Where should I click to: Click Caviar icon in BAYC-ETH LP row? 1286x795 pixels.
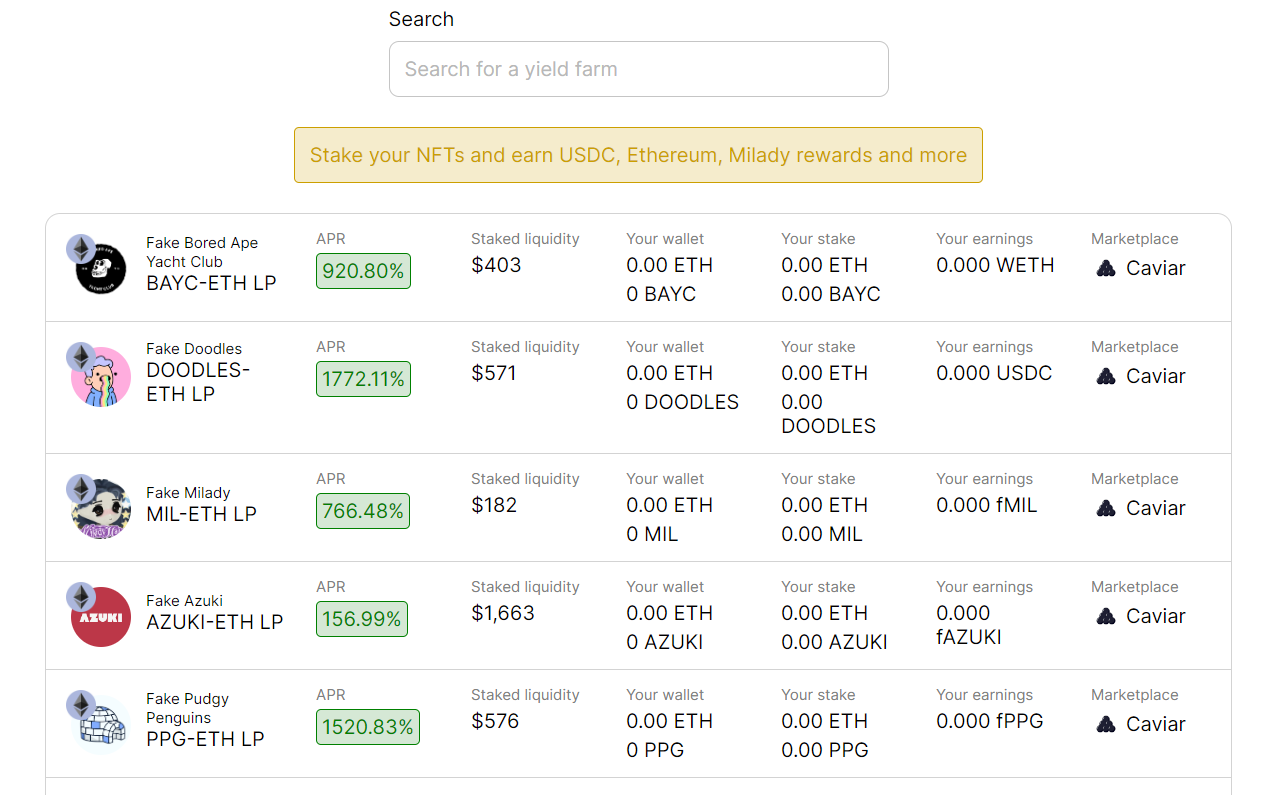(1106, 268)
